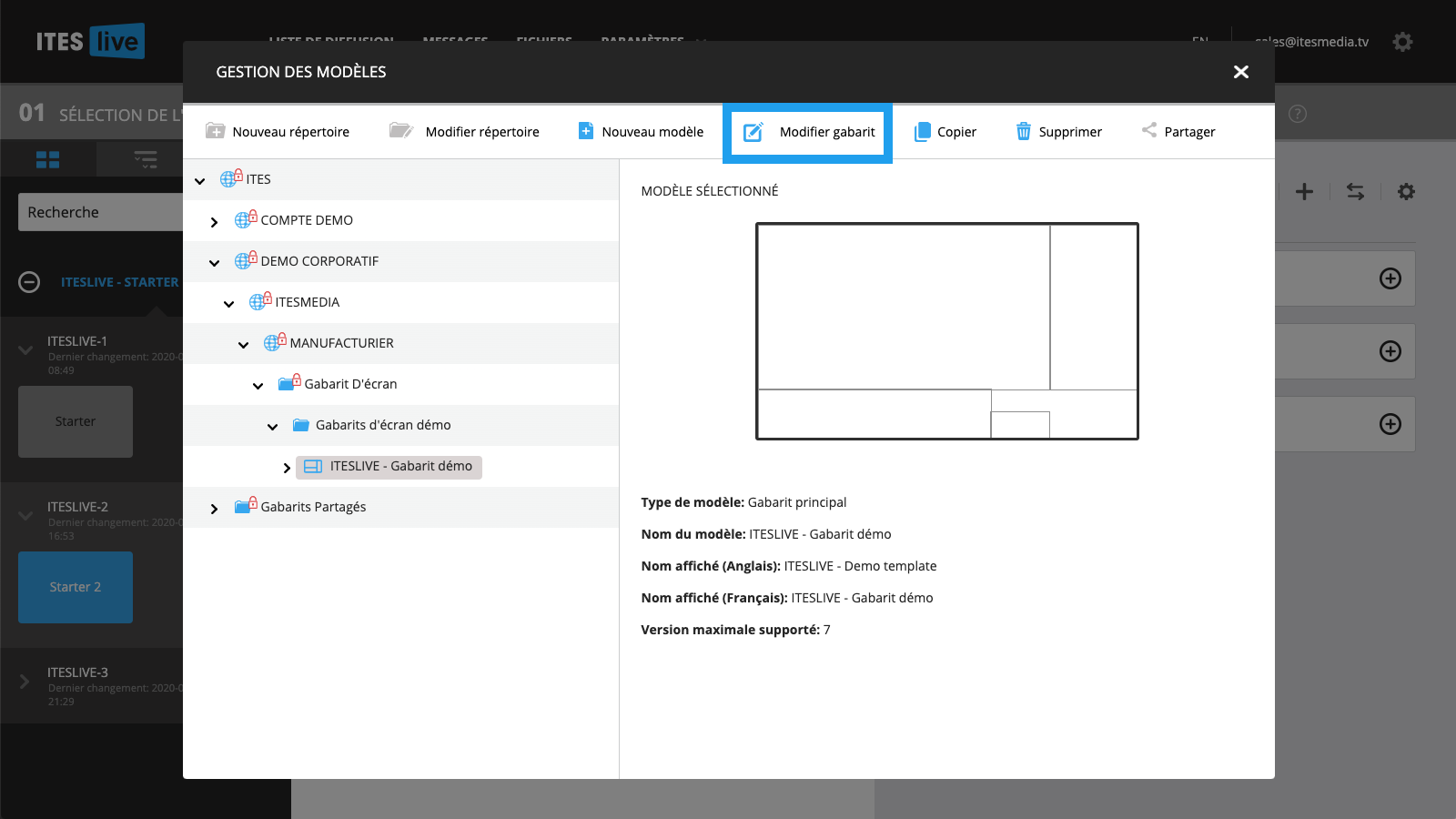The image size is (1456, 819).
Task: Collapse the DEMO CORPORATIF node
Action: [214, 263]
